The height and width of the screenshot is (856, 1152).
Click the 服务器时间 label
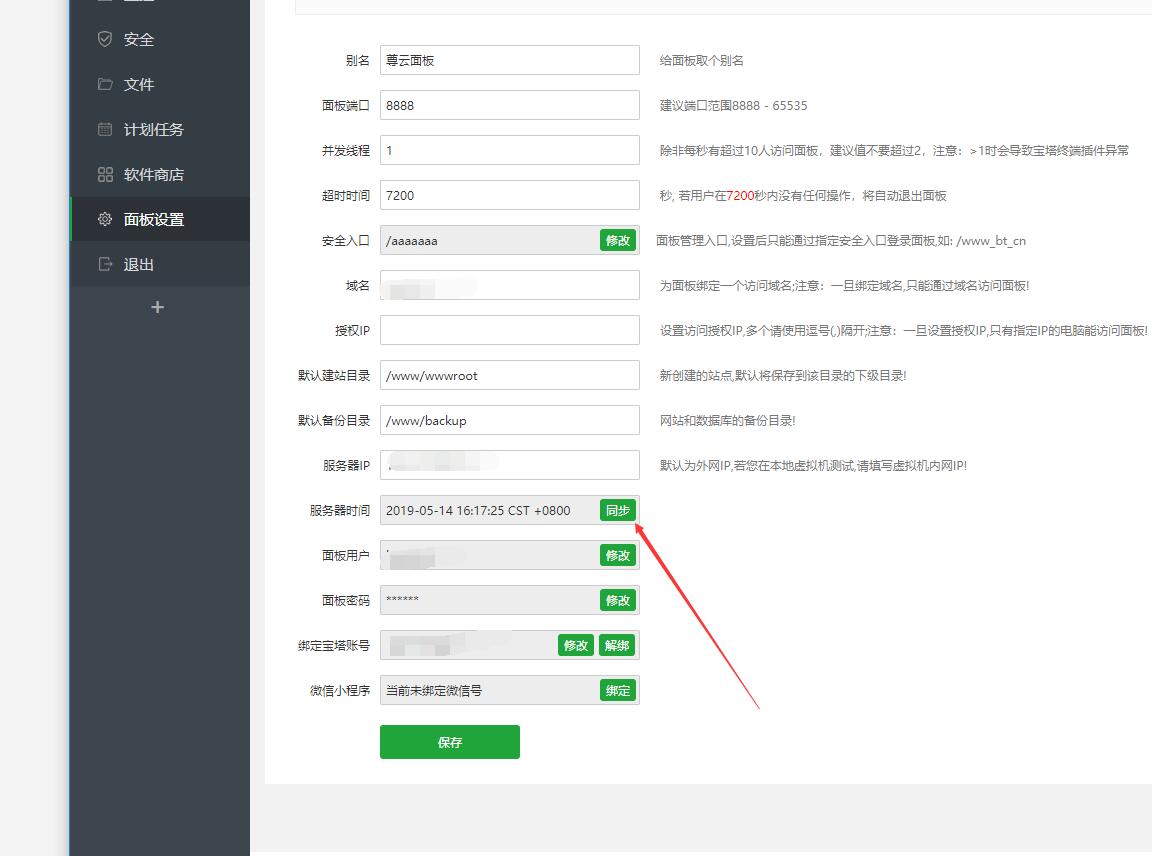[x=339, y=510]
